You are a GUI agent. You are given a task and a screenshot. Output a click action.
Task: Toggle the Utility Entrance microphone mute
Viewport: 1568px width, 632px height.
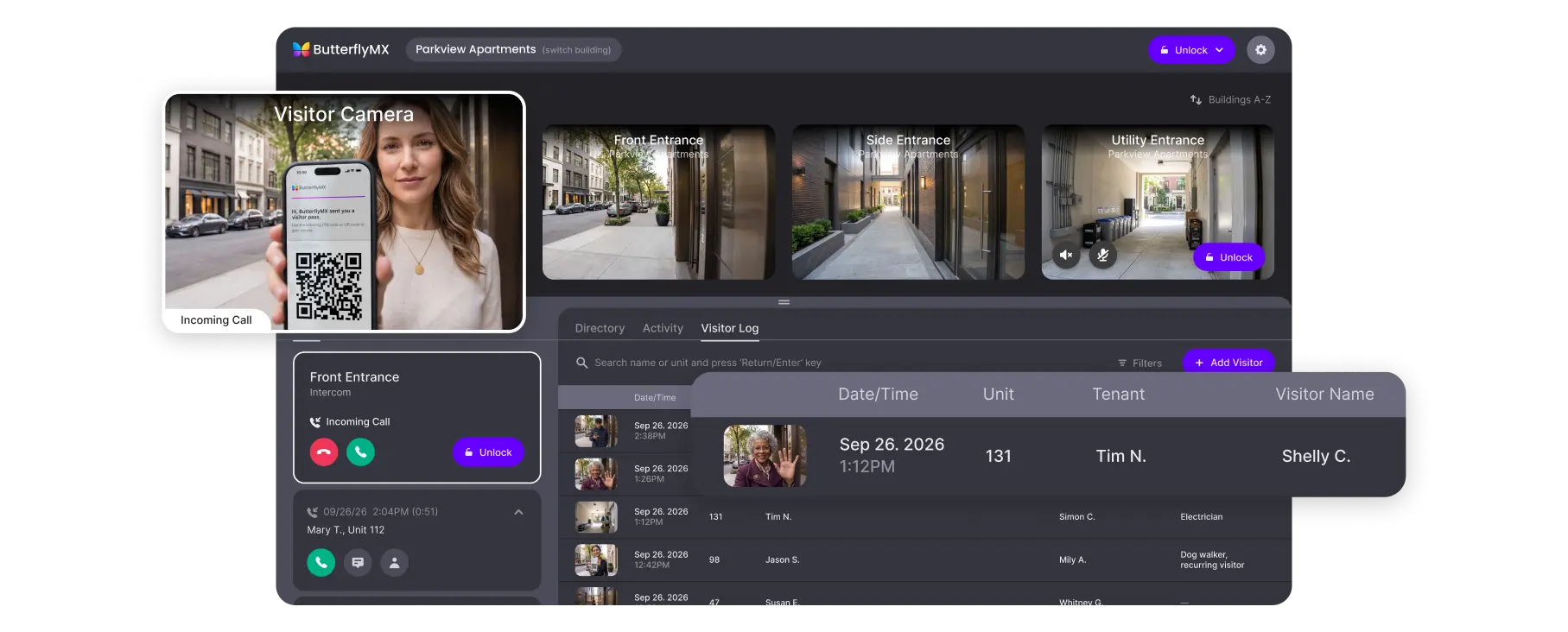tap(1102, 256)
